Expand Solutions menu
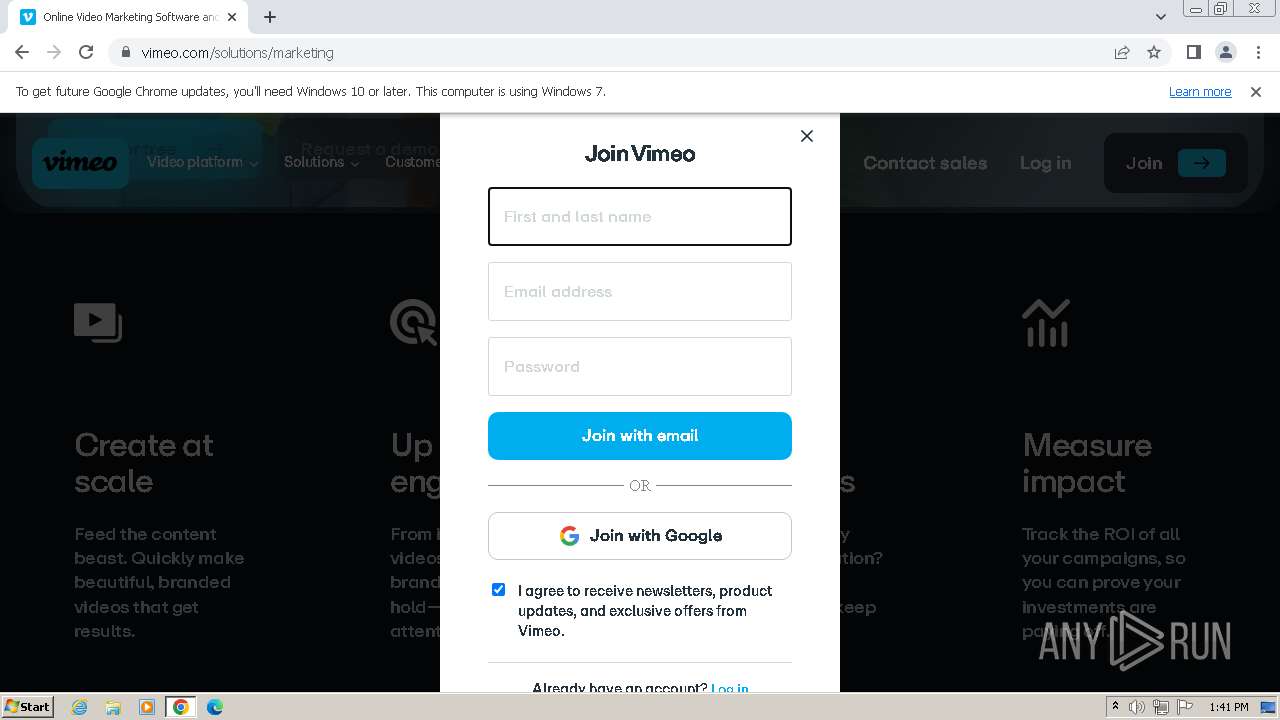 coord(321,162)
